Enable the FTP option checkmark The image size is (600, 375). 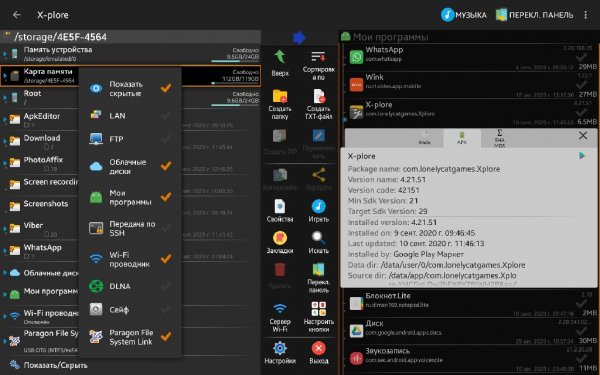(x=166, y=139)
